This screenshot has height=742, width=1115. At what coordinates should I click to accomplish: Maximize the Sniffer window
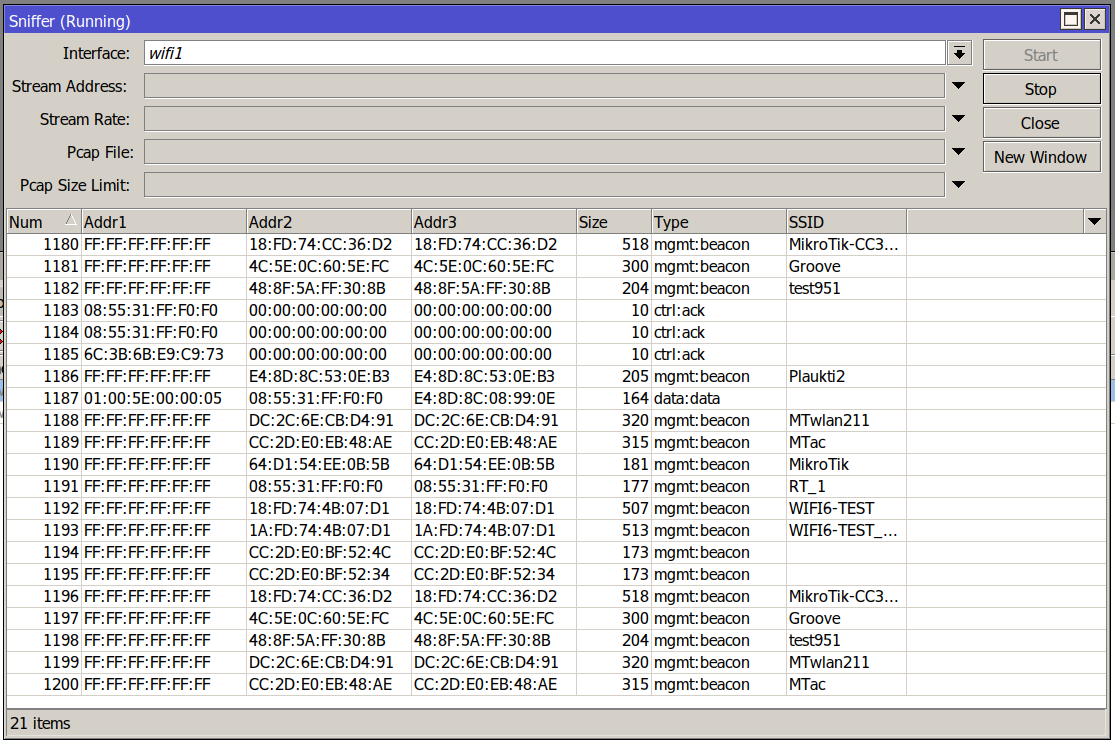pyautogui.click(x=1071, y=20)
